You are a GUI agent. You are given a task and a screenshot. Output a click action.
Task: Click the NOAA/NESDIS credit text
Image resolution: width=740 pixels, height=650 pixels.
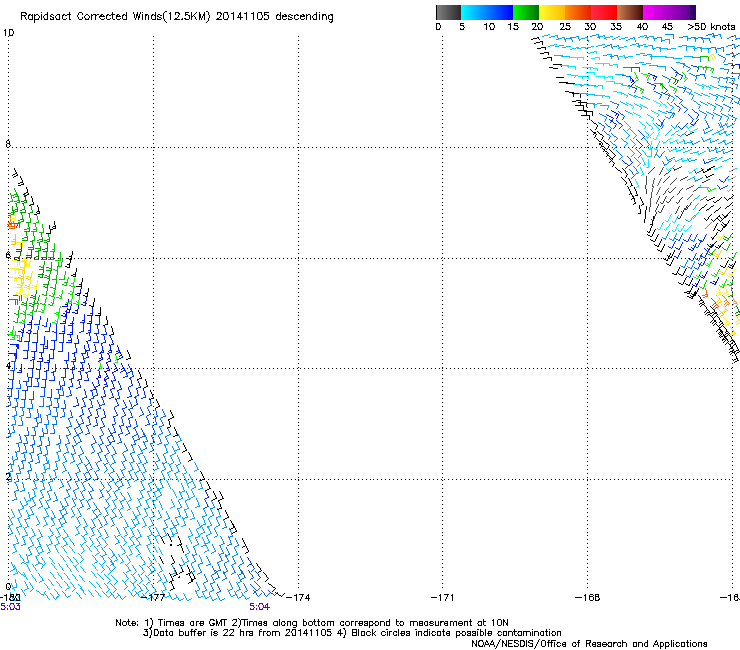tap(589, 643)
